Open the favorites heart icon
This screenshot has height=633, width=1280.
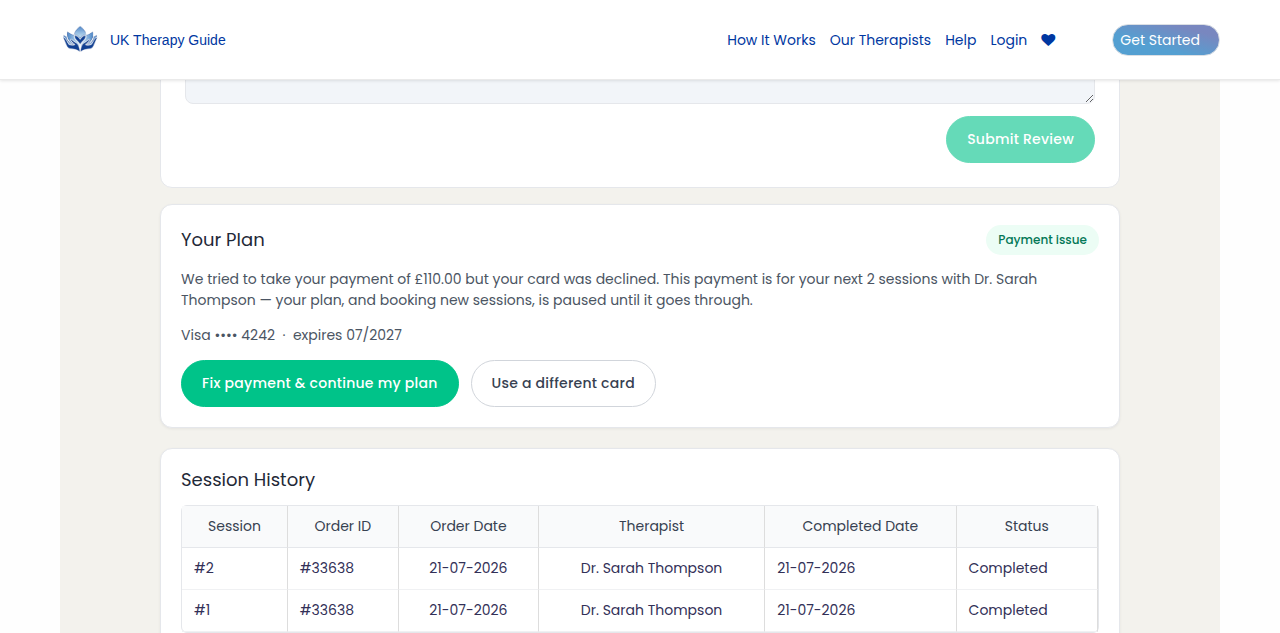(x=1048, y=40)
